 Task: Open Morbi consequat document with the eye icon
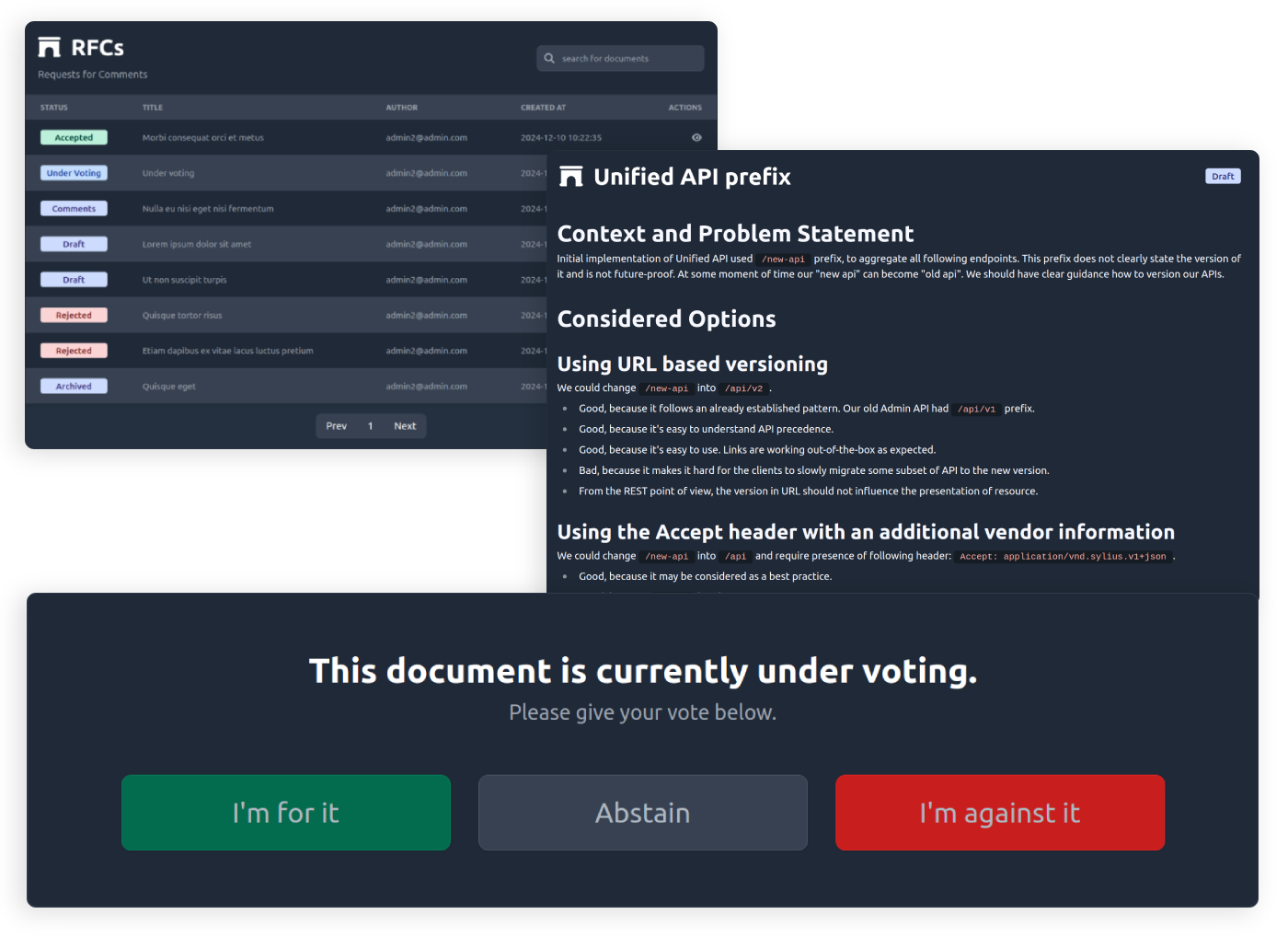point(696,137)
